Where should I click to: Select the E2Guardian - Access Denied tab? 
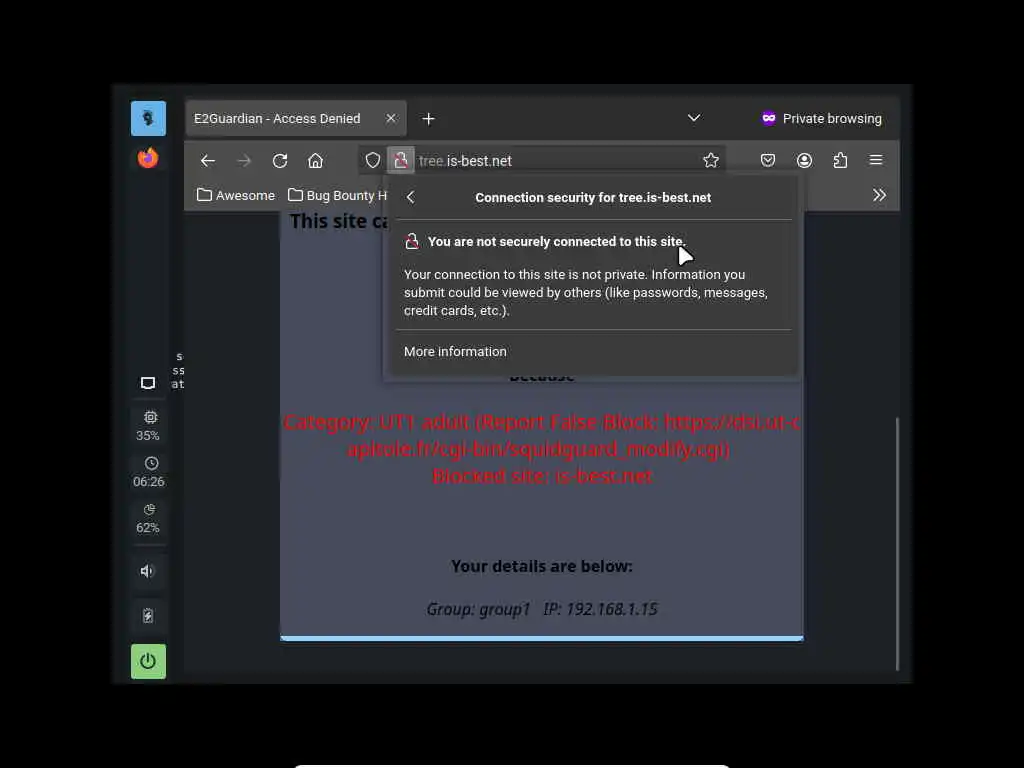296,118
